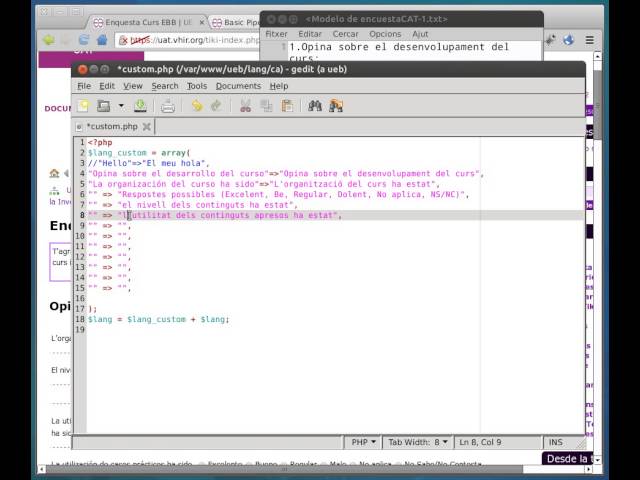Copy selection using the Copy icon
Screen dimensions: 640x480
pos(266,106)
